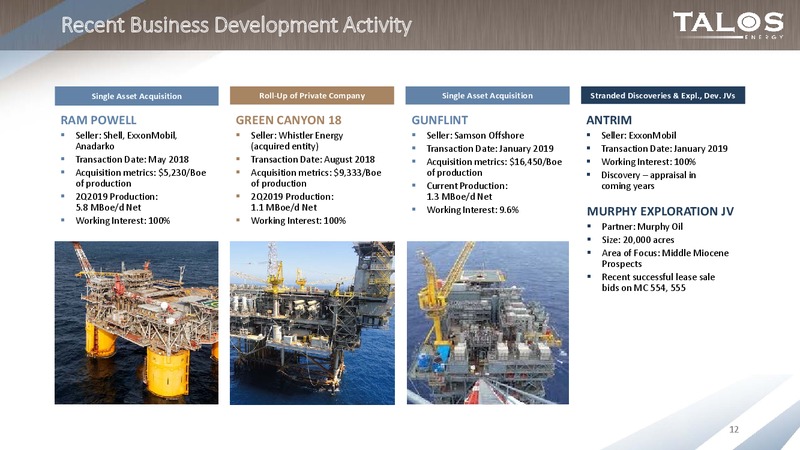
Task: Click 'Seller: Samson Offshore' text
Action: point(475,135)
